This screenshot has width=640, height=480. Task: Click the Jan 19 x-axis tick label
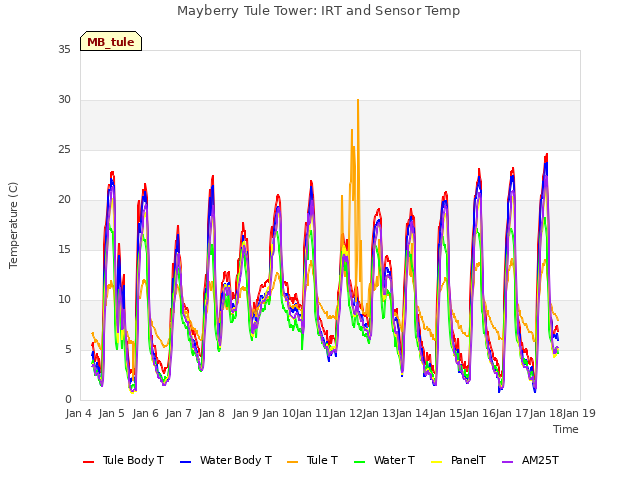579,413
